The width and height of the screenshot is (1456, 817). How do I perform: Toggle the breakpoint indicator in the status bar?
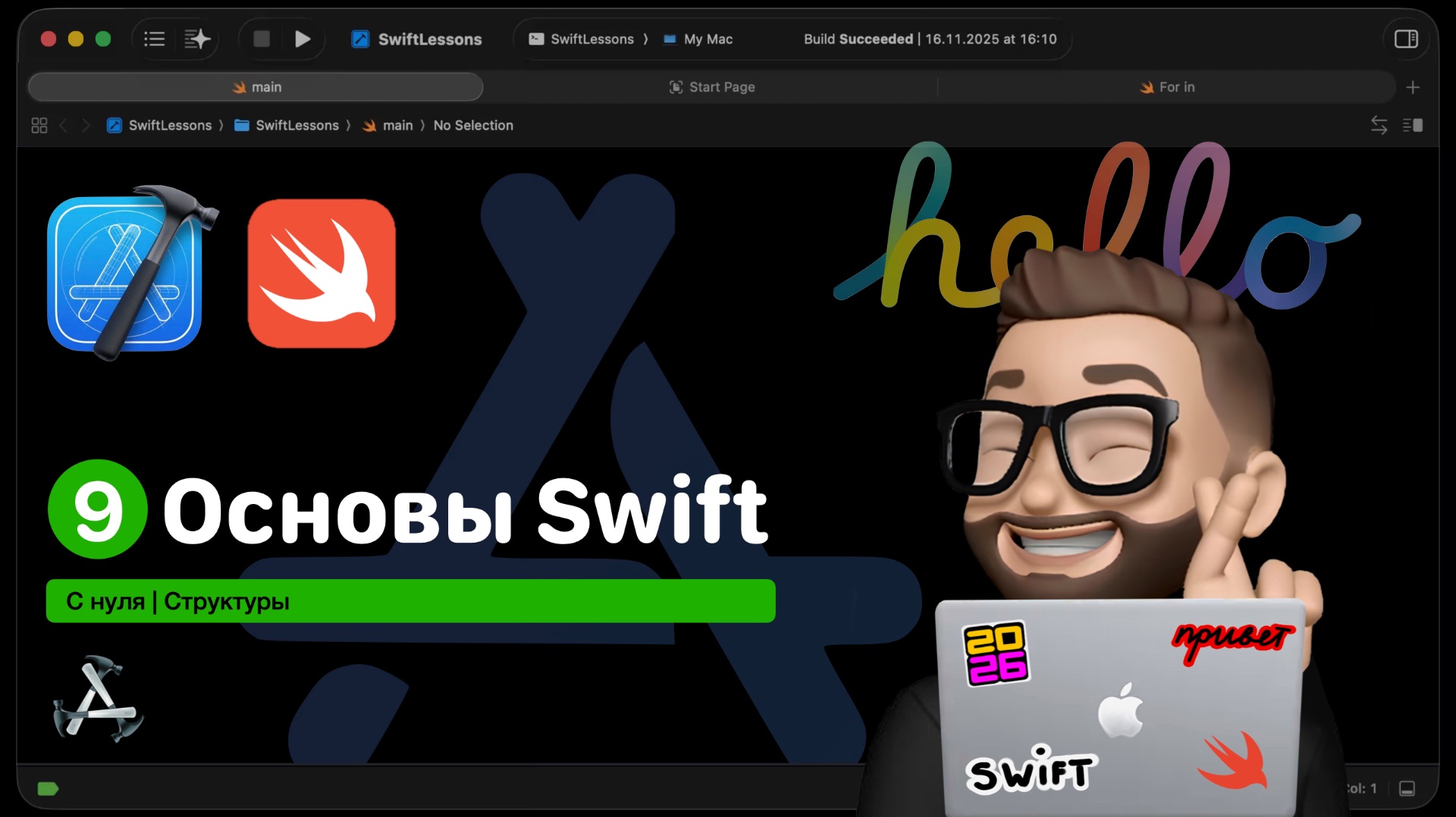(x=47, y=788)
